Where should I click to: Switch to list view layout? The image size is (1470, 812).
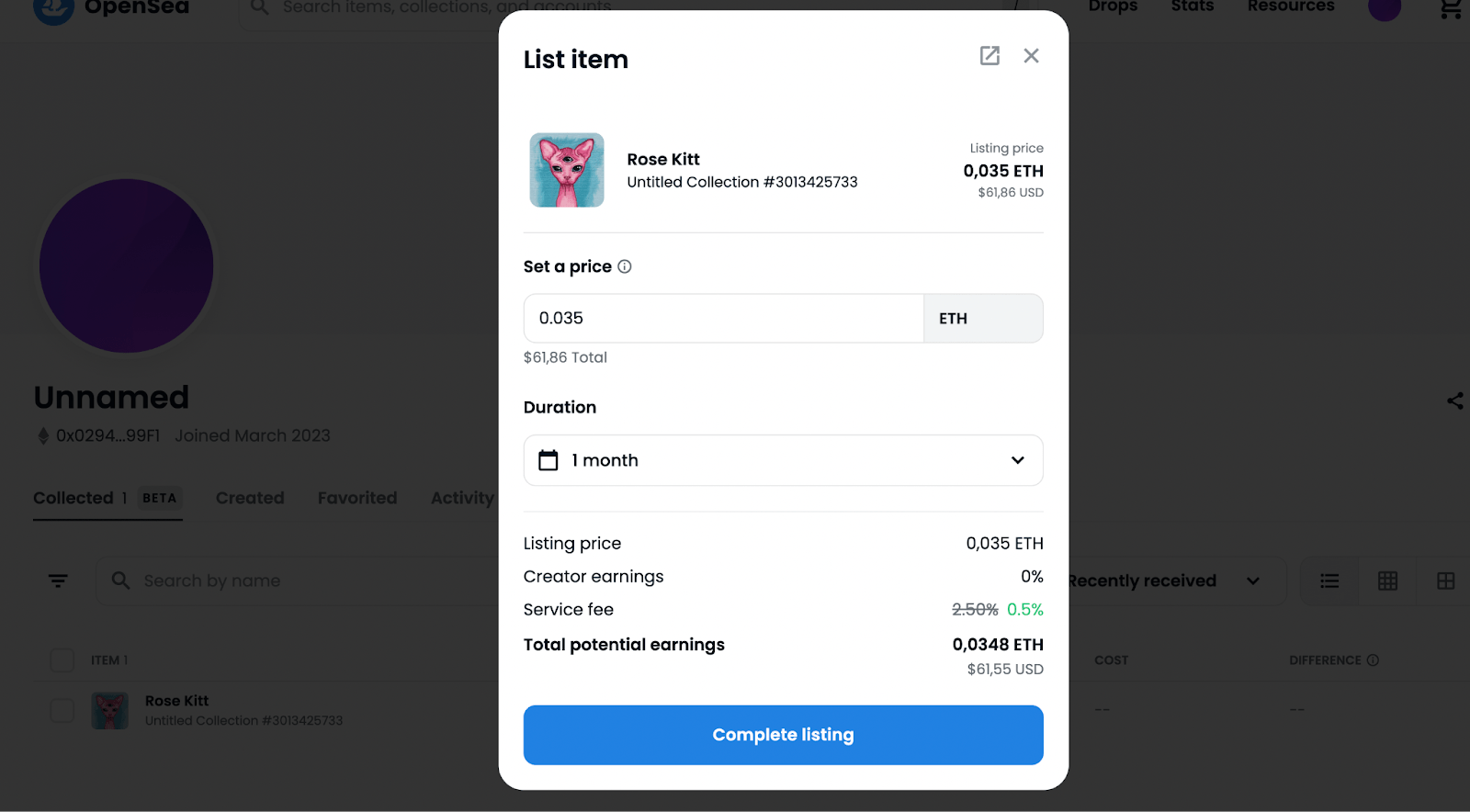[1329, 581]
